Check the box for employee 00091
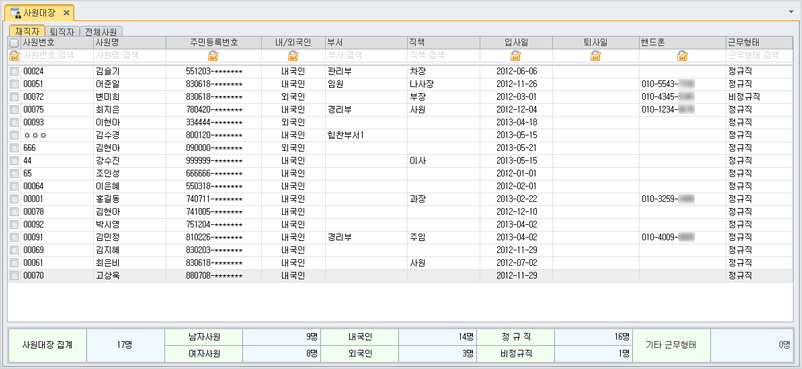This screenshot has height=369, width=802. [x=14, y=237]
